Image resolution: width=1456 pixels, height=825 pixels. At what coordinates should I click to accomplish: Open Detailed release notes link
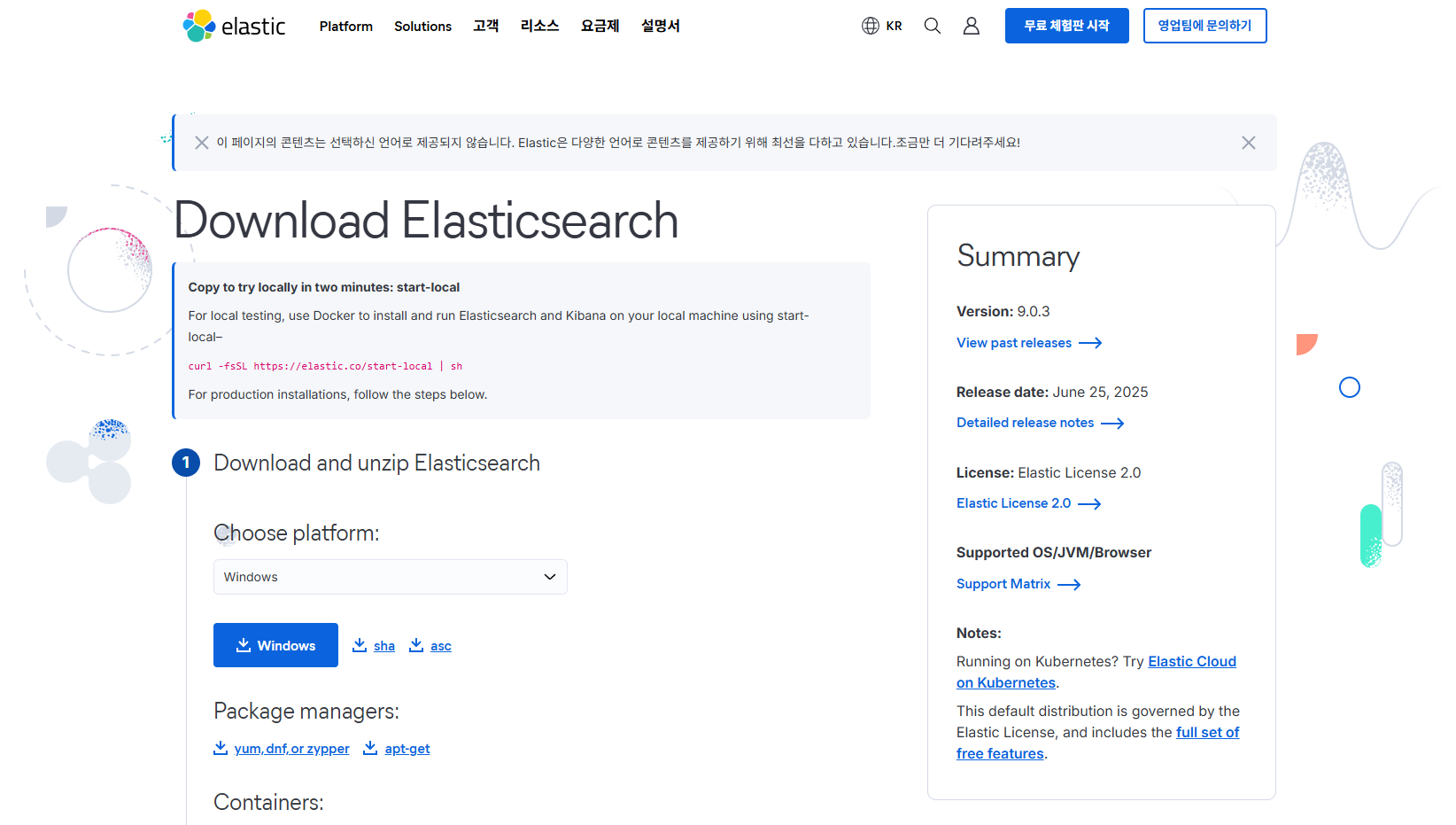coord(1025,423)
